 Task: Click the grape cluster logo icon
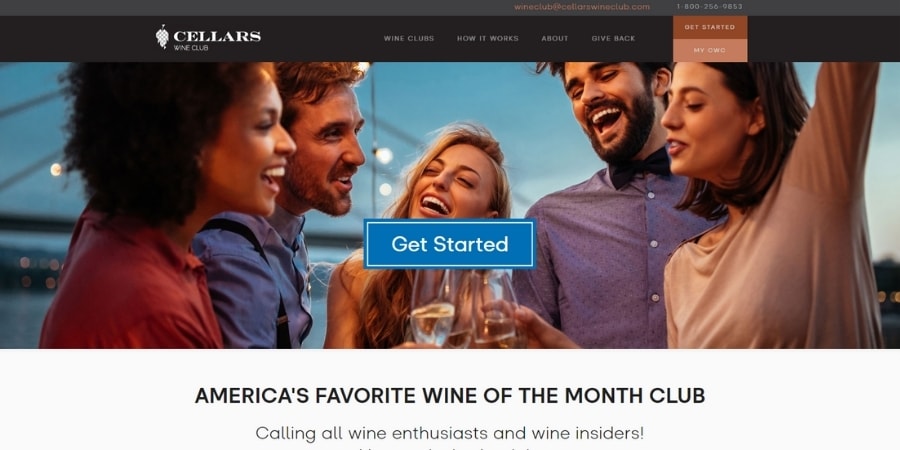[x=162, y=37]
